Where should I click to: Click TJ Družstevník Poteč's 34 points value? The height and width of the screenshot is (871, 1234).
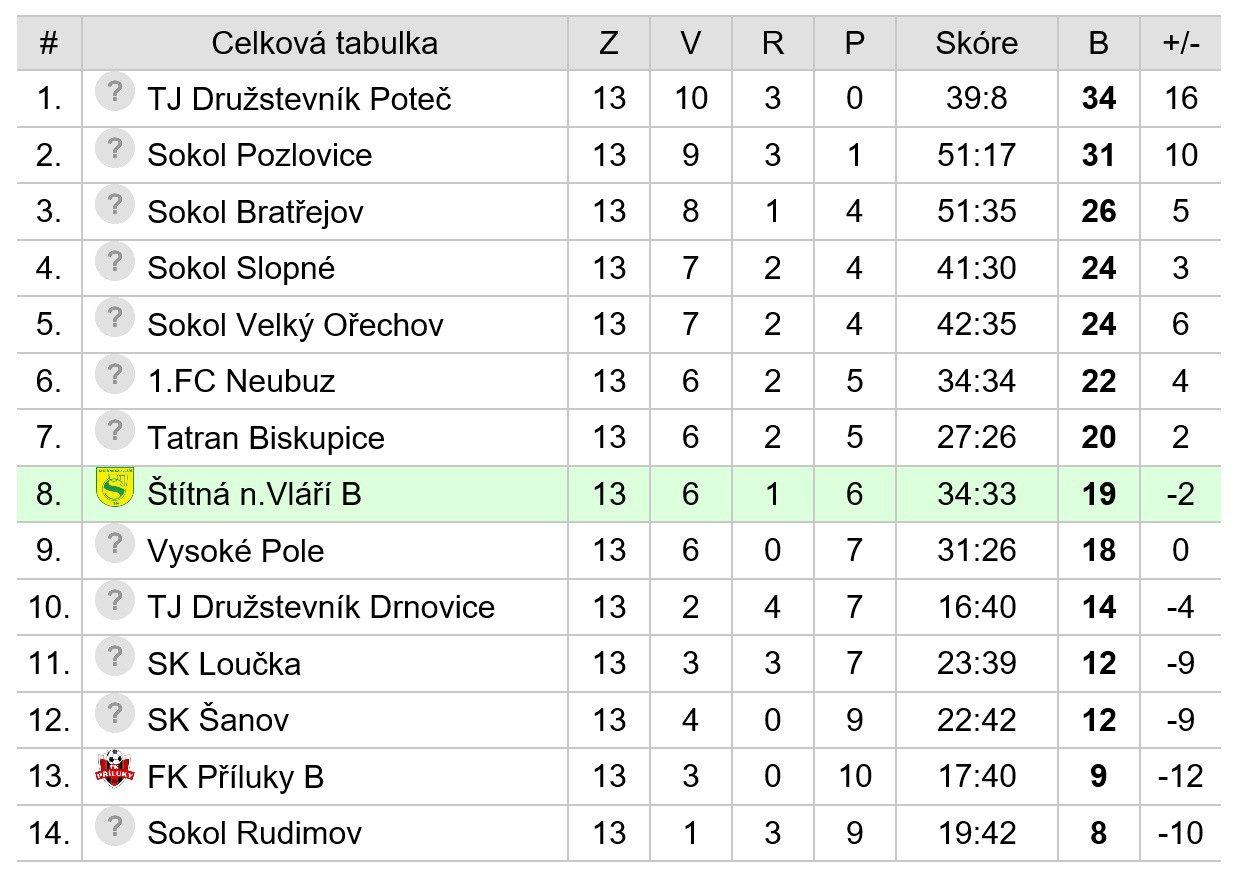click(x=1098, y=98)
